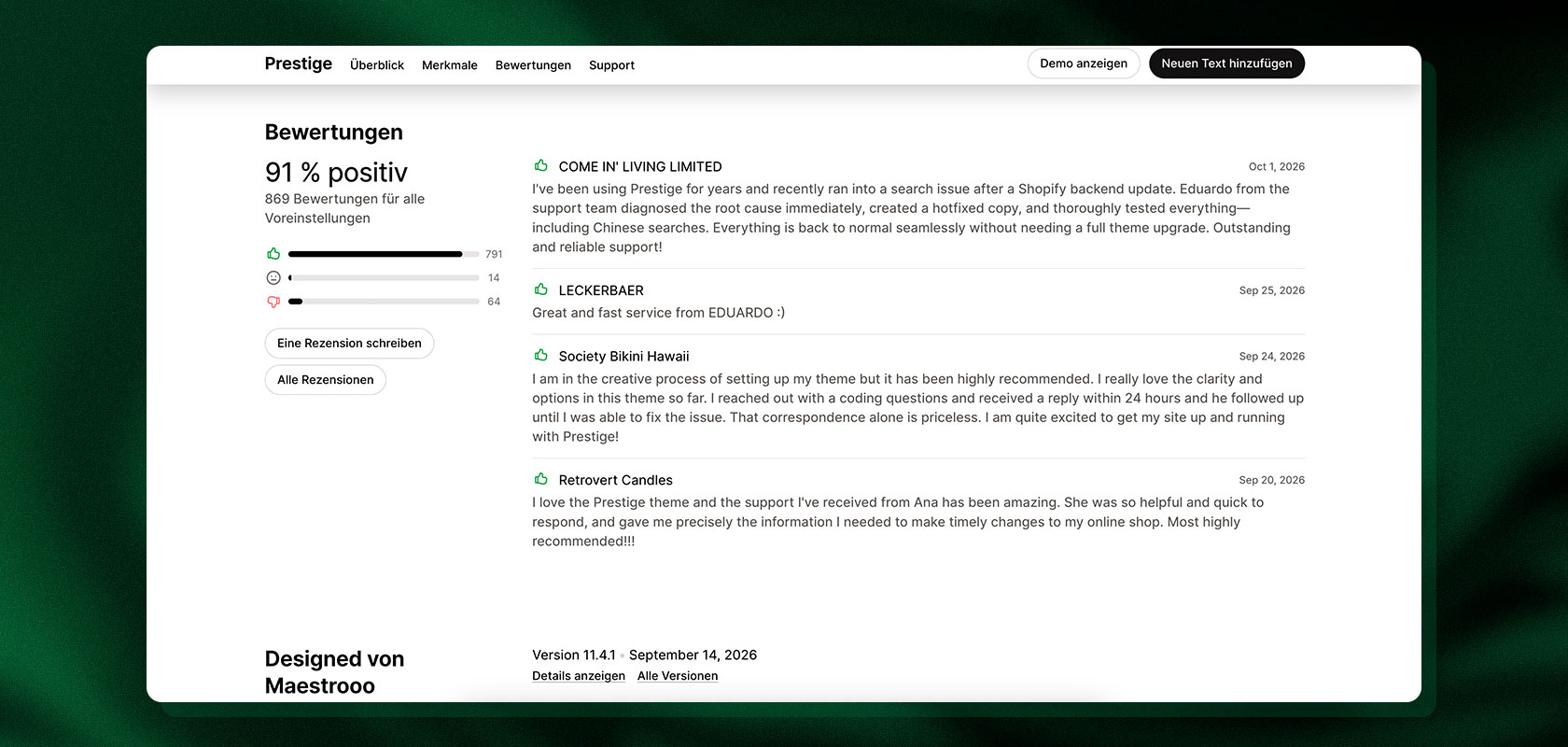1568x747 pixels.
Task: Select the reviewer name Retrovert Candles
Action: (615, 480)
